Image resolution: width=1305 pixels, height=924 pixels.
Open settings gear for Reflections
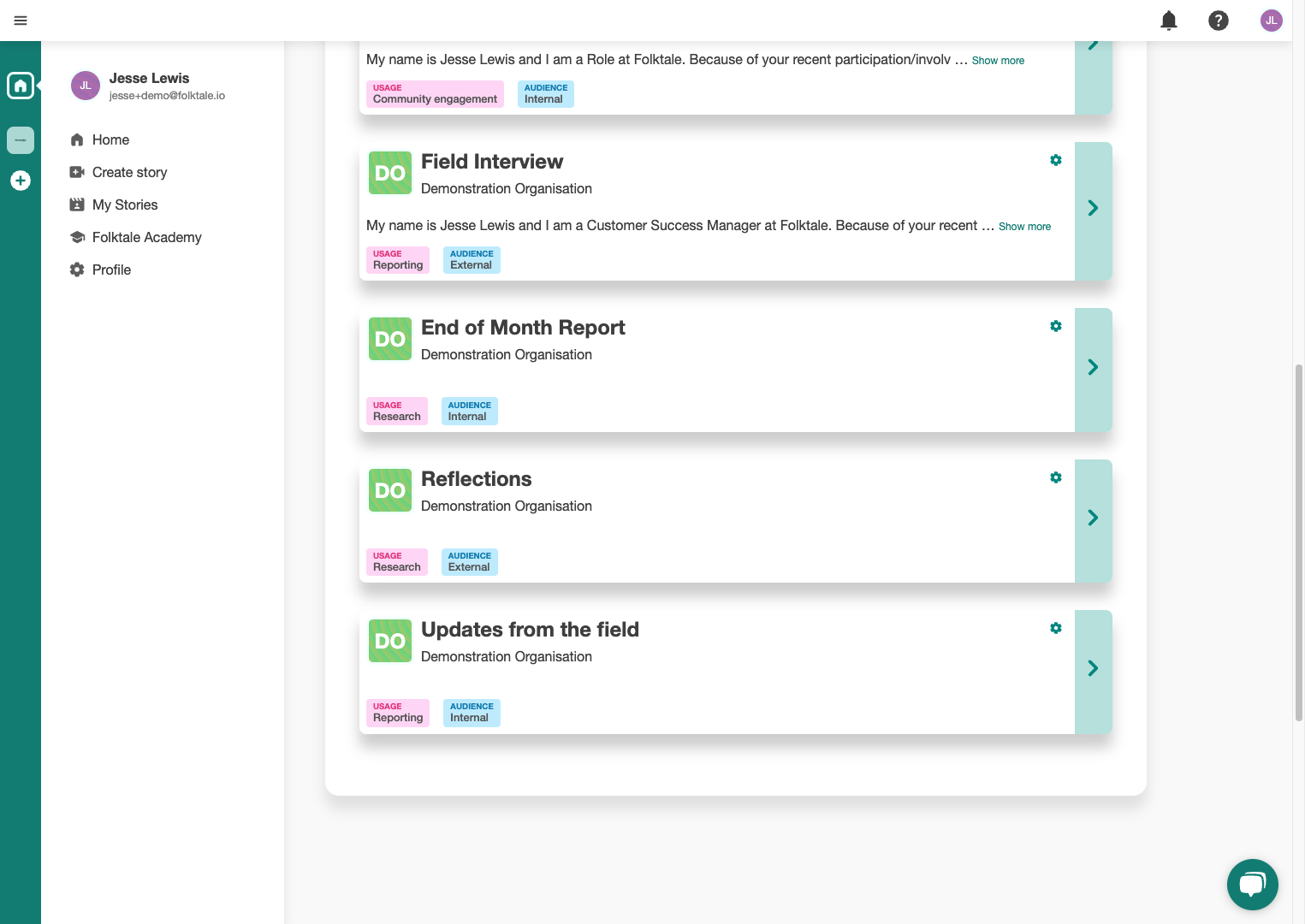pos(1056,477)
